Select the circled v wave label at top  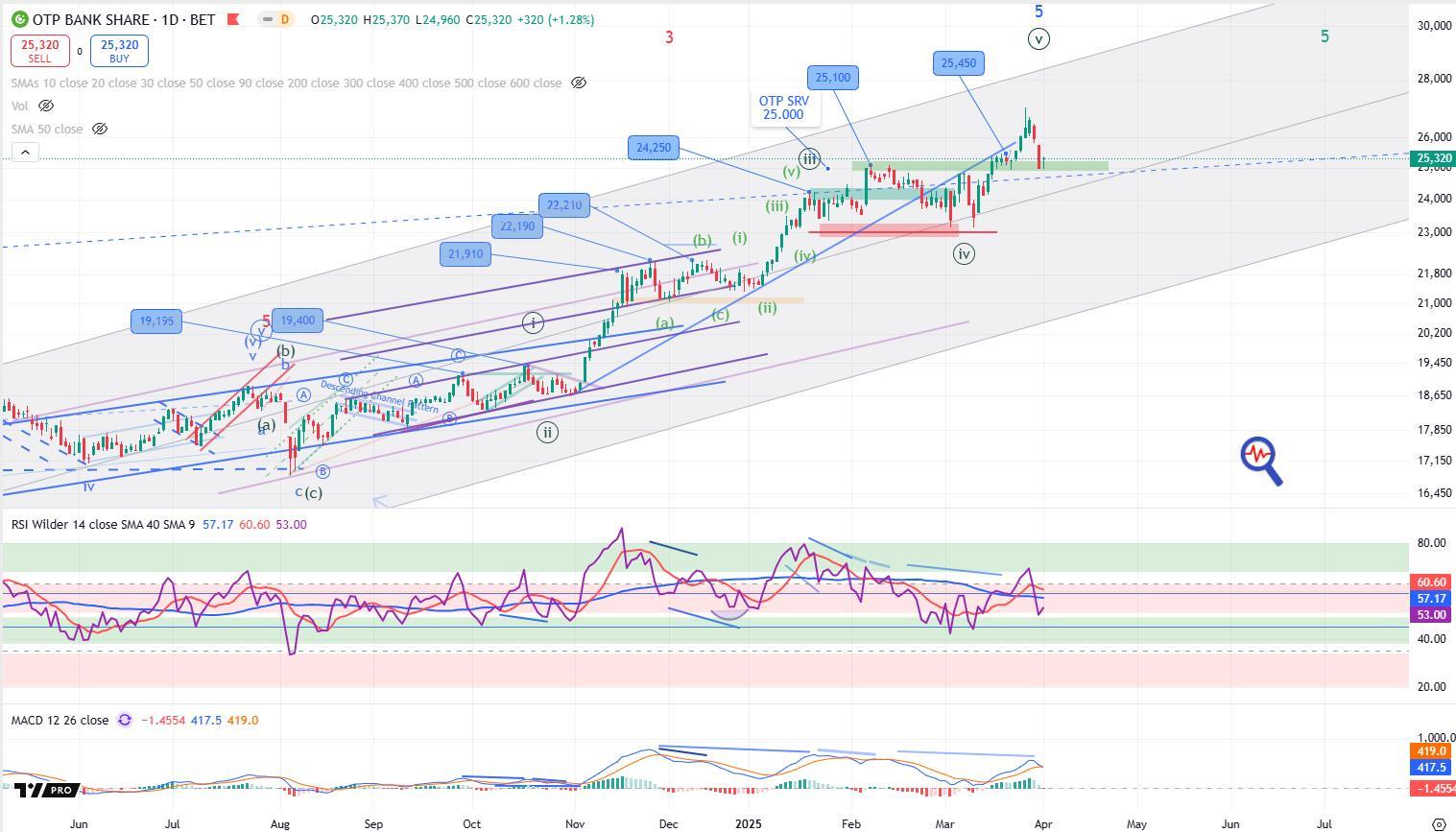click(1038, 39)
